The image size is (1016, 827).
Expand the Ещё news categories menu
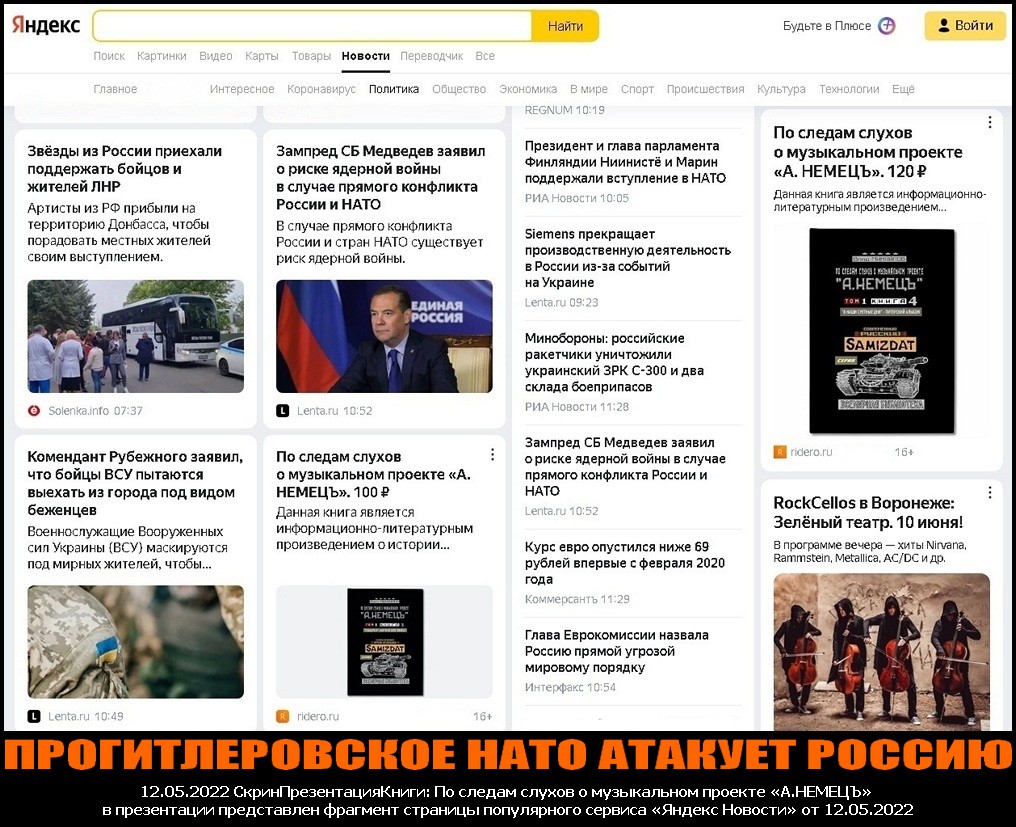pos(903,89)
